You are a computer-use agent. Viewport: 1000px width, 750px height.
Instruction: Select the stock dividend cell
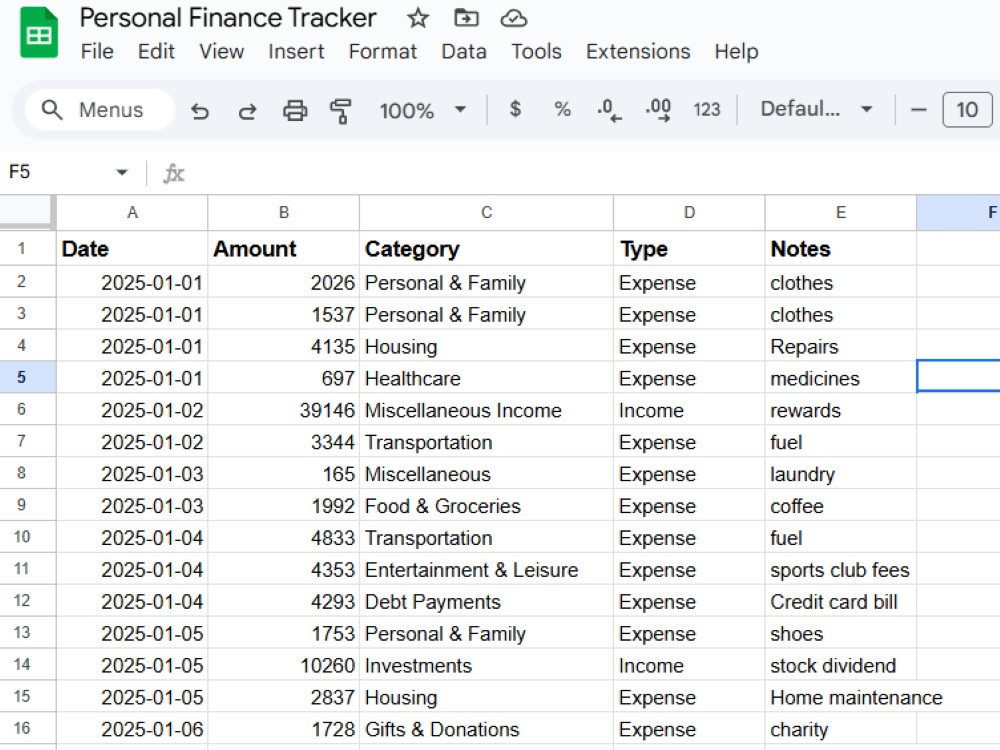[841, 665]
